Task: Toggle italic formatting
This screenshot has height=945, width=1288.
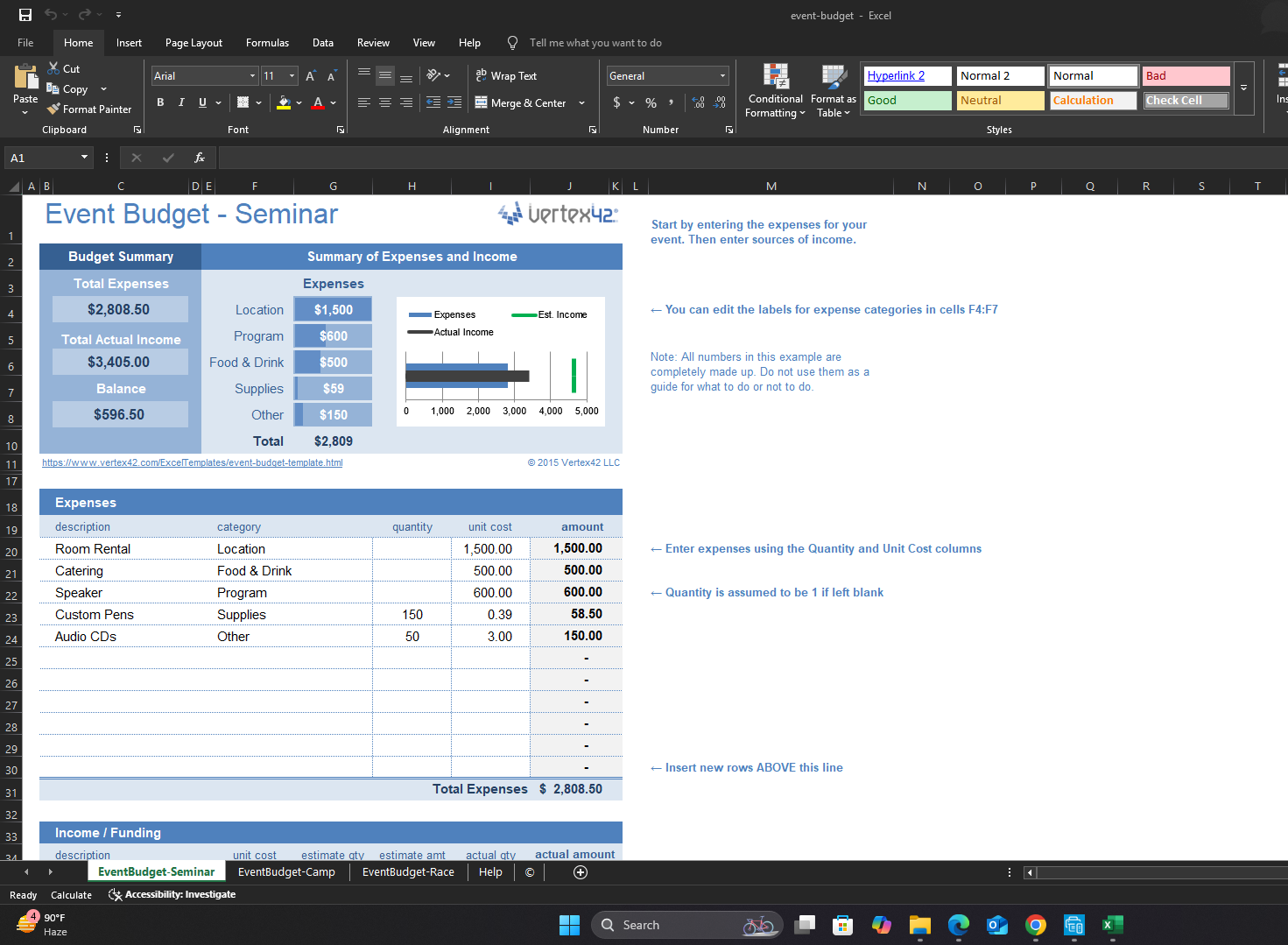Action: (181, 102)
